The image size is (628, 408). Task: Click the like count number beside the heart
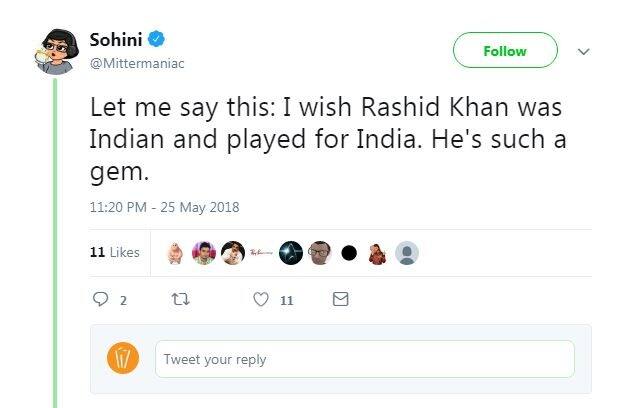[x=286, y=300]
